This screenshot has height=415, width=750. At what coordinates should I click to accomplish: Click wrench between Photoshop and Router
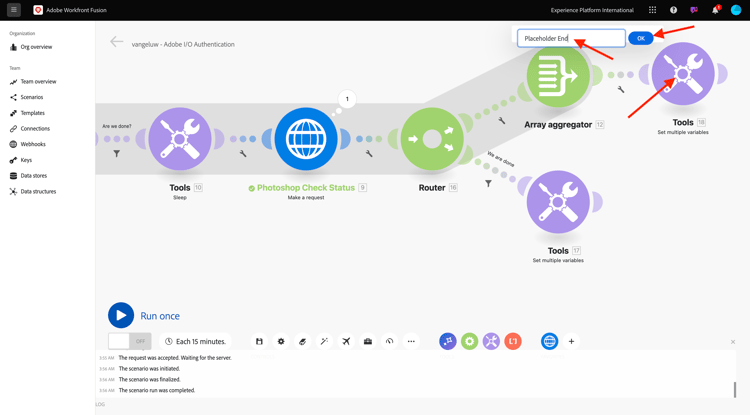(369, 154)
